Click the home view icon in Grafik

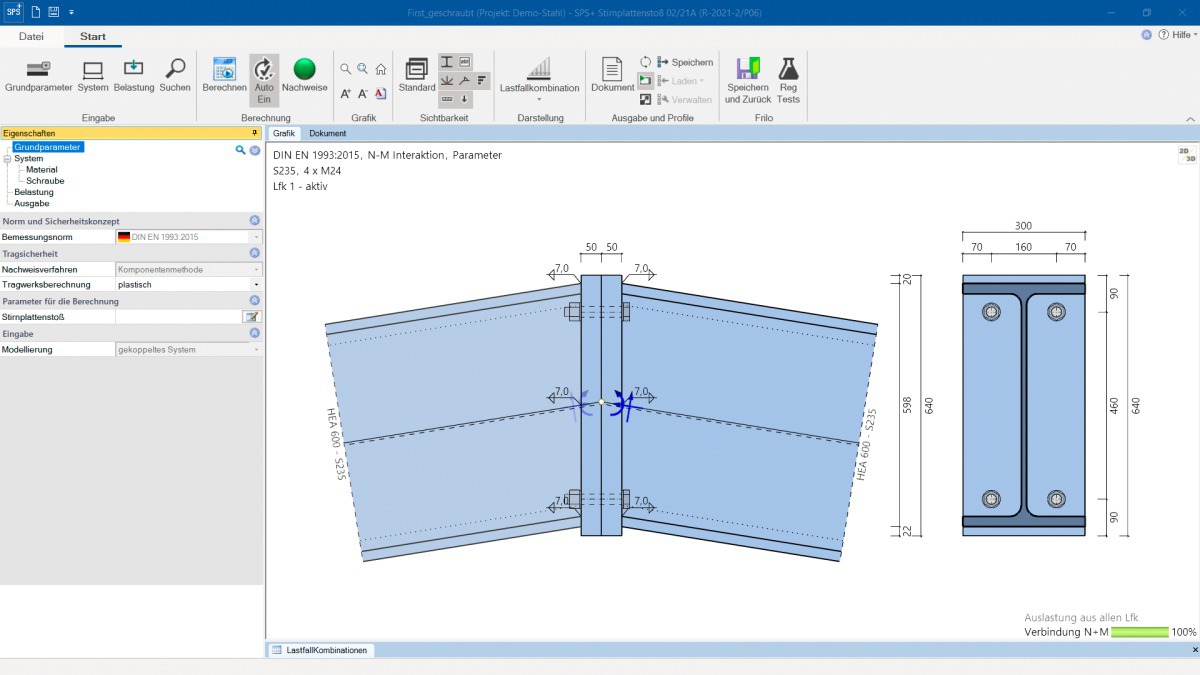pos(381,69)
